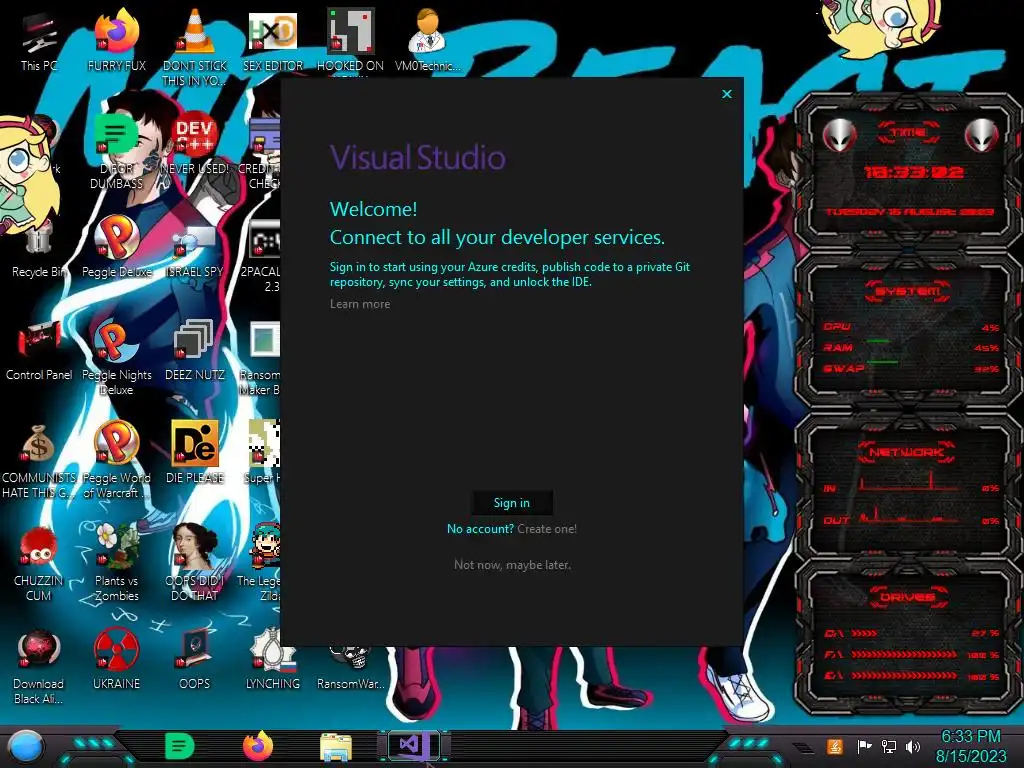This screenshot has height=768, width=1024.
Task: Click the Action Center flag tray icon
Action: 865,746
